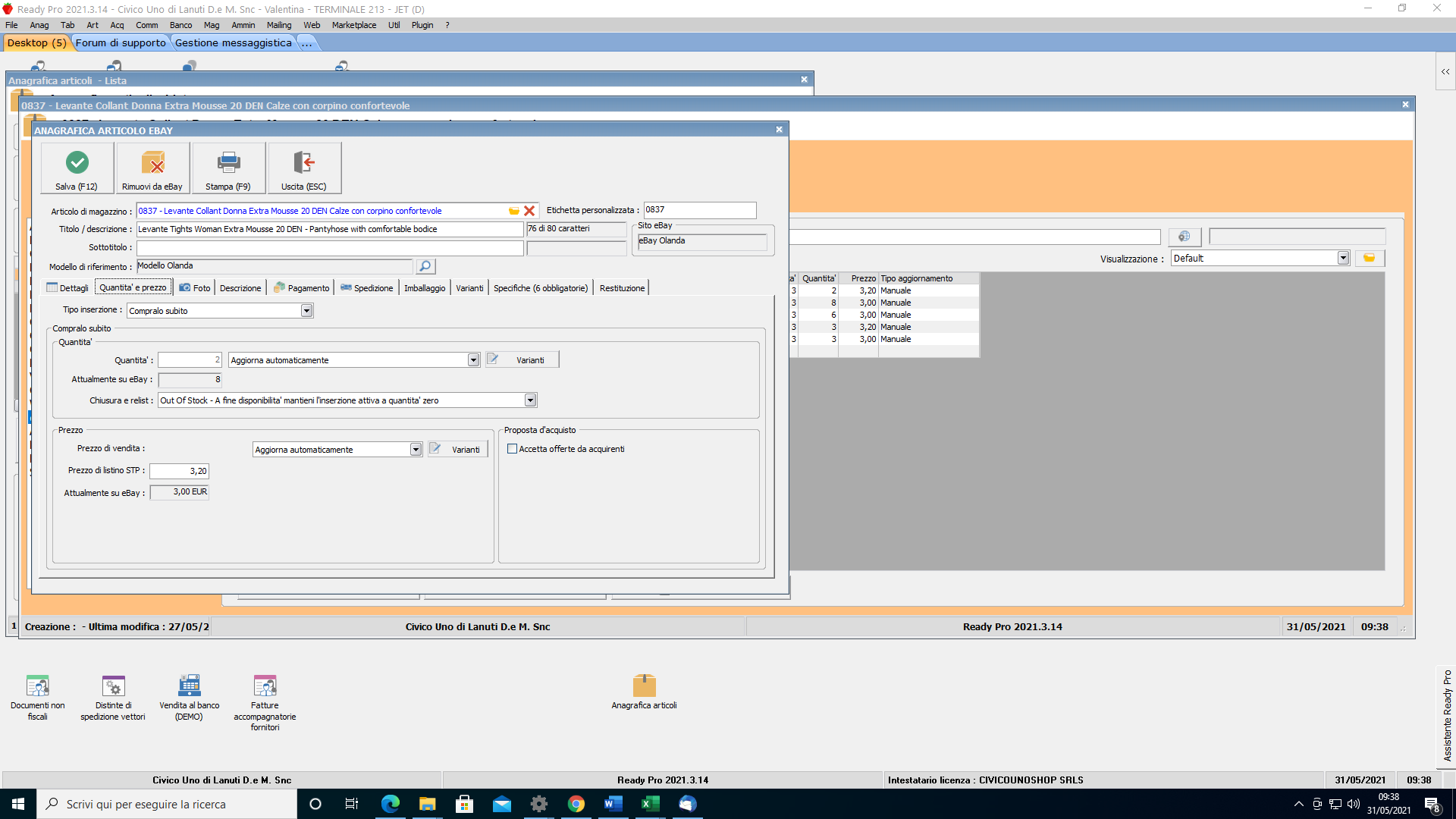This screenshot has height=819, width=1456.
Task: Open Restituzione tab
Action: 622,288
